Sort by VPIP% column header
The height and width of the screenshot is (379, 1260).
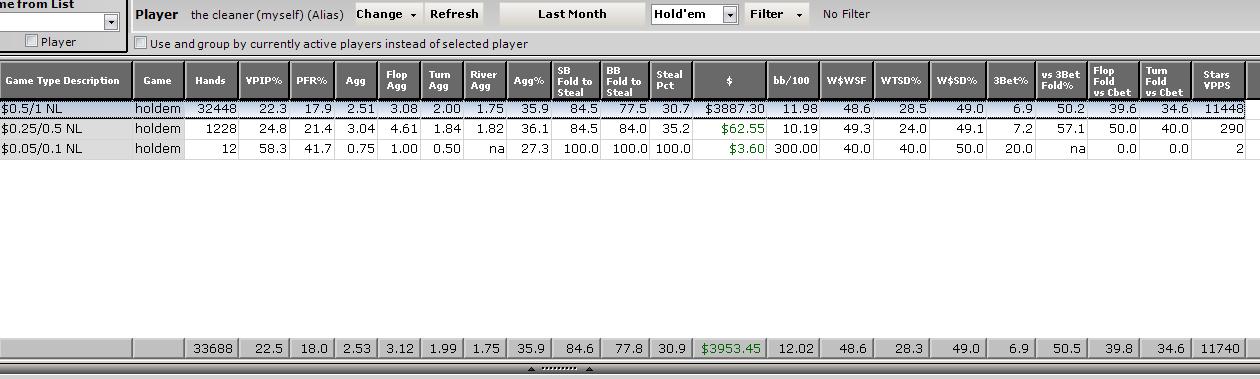[264, 80]
